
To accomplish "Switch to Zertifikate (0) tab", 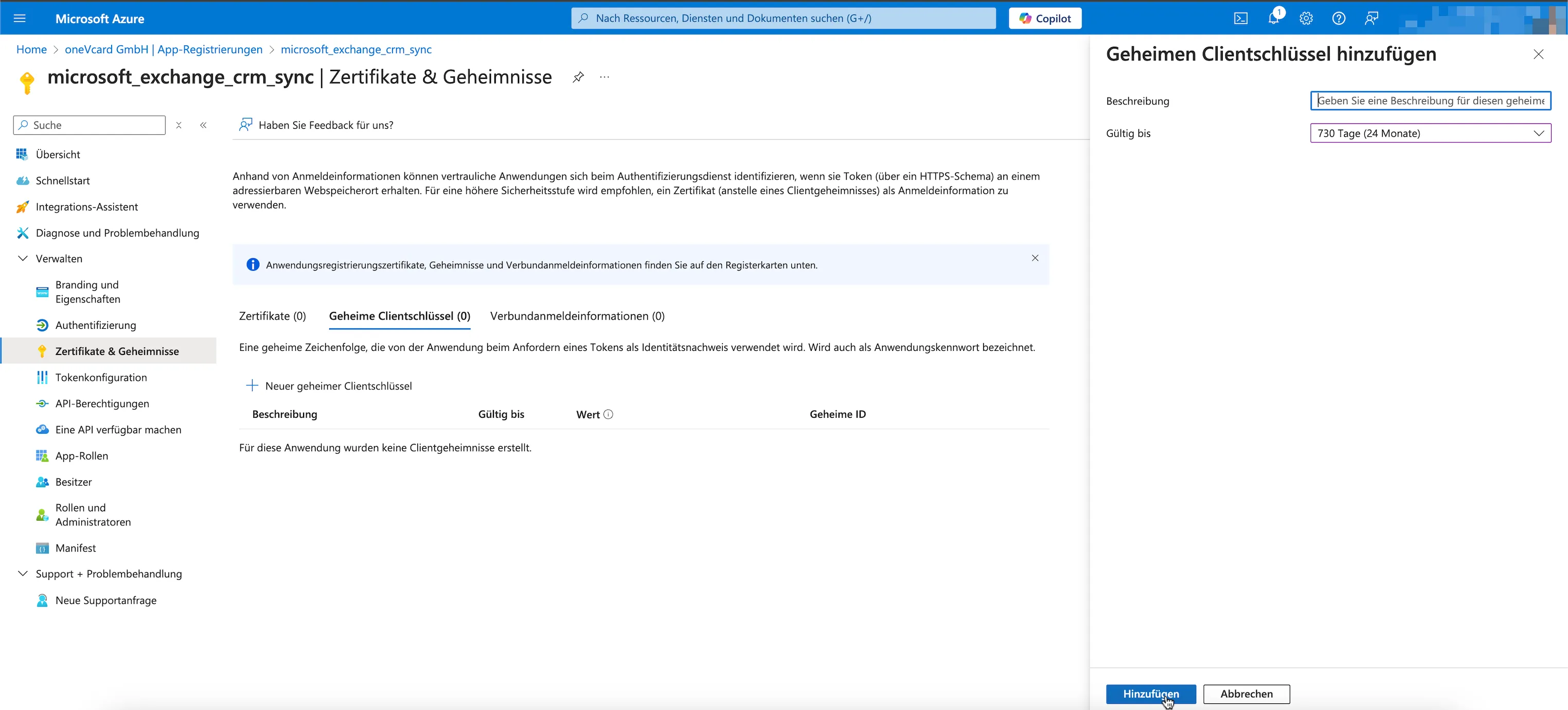I will tap(272, 316).
